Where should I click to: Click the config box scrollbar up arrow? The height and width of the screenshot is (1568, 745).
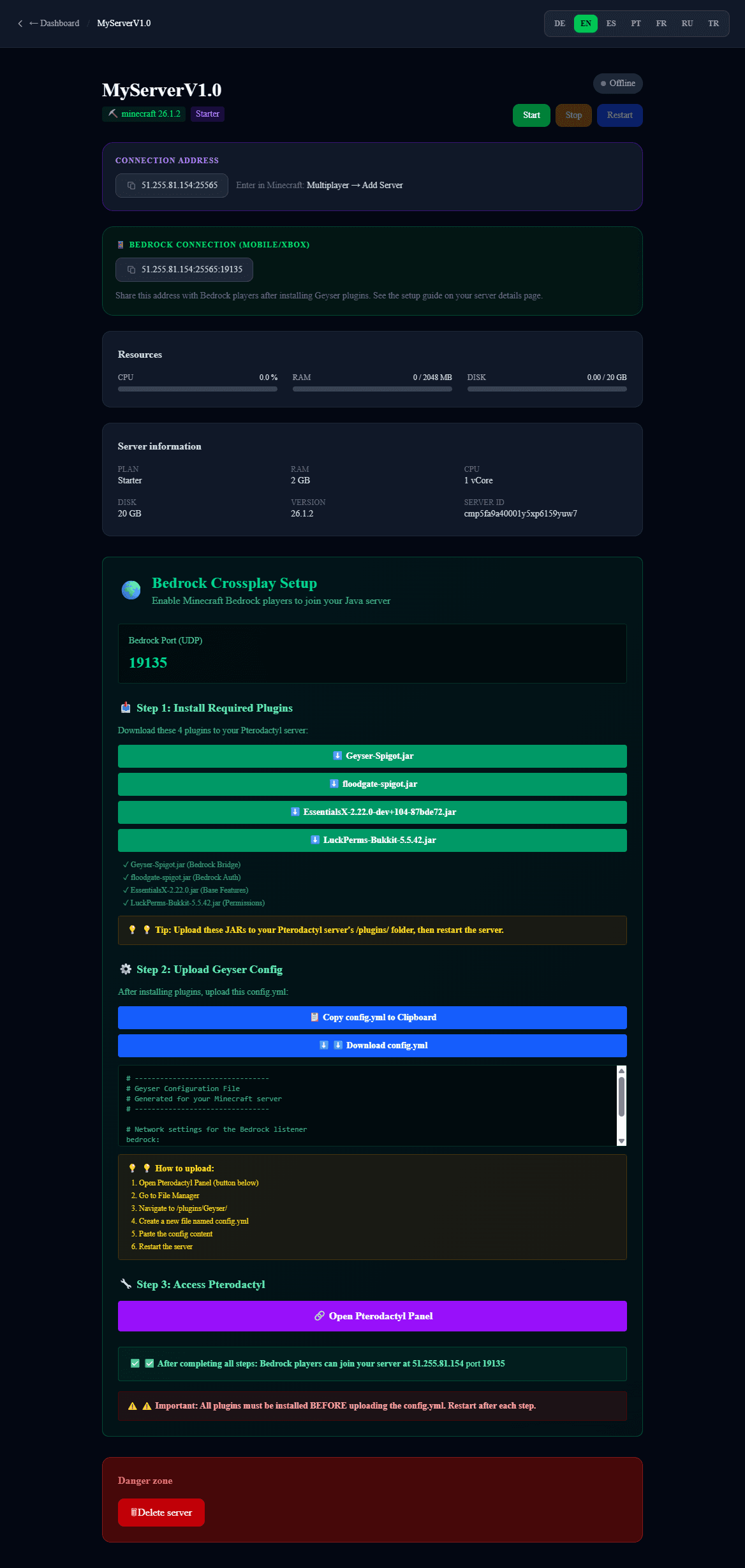pos(621,1071)
